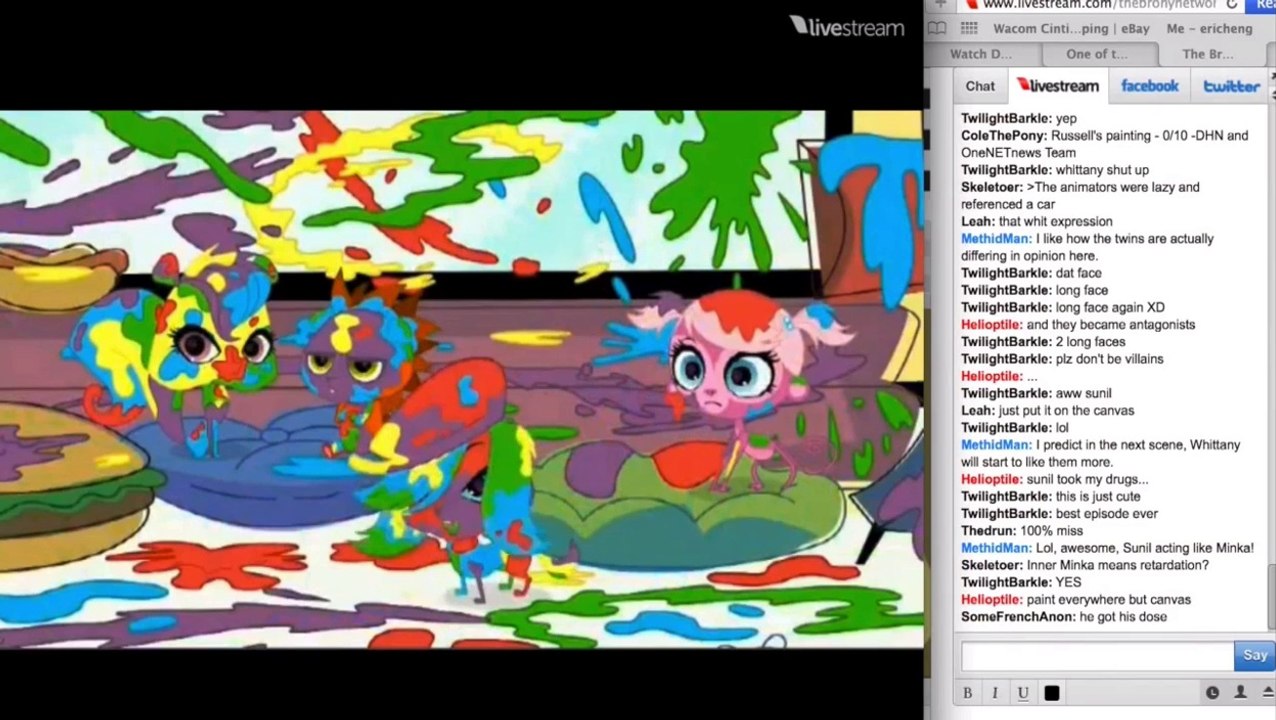Viewport: 1276px width, 720px height.
Task: Click red username 'Helioptile' on antagonists message
Action: [992, 325]
